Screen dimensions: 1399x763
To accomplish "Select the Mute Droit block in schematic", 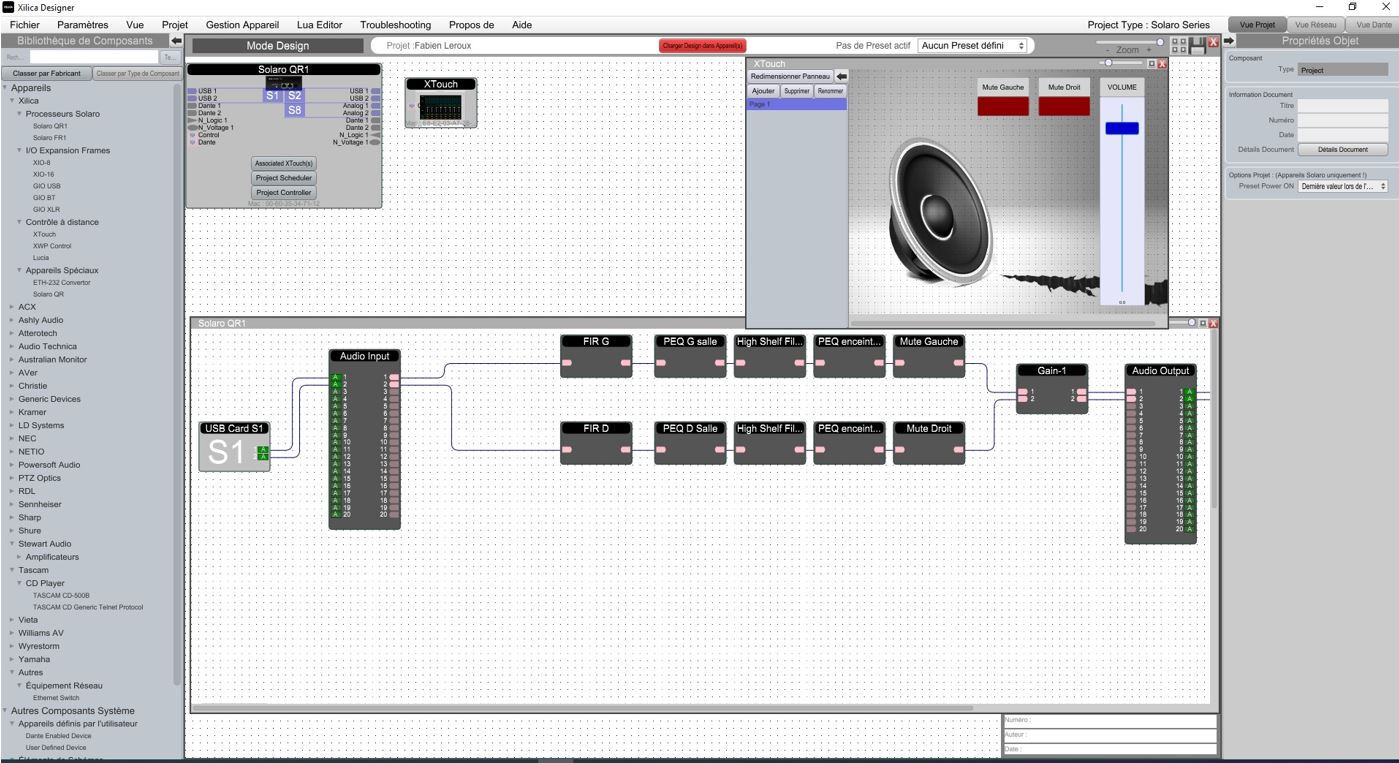I will click(929, 443).
